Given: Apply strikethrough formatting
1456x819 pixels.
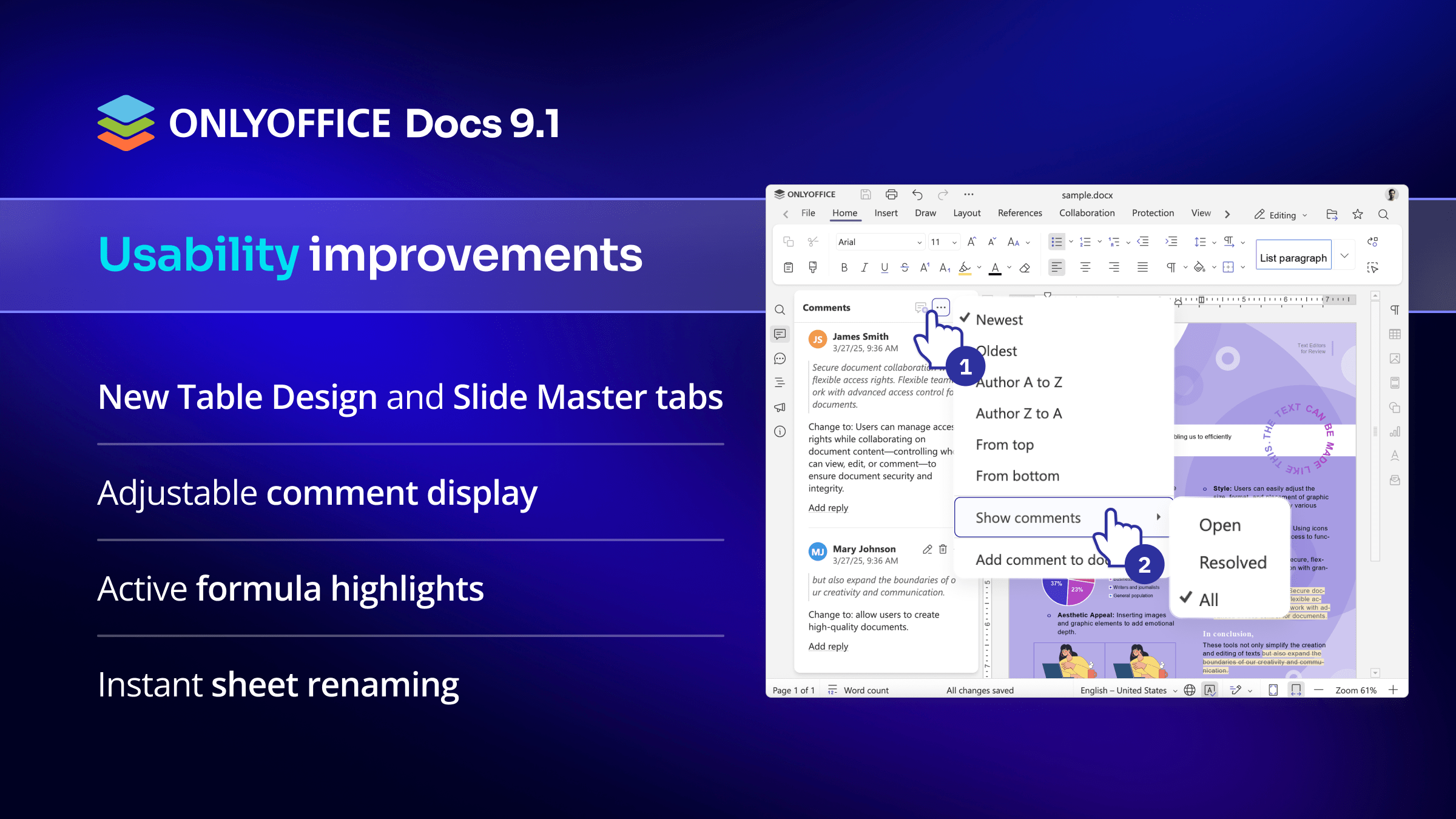Looking at the screenshot, I should [x=905, y=268].
